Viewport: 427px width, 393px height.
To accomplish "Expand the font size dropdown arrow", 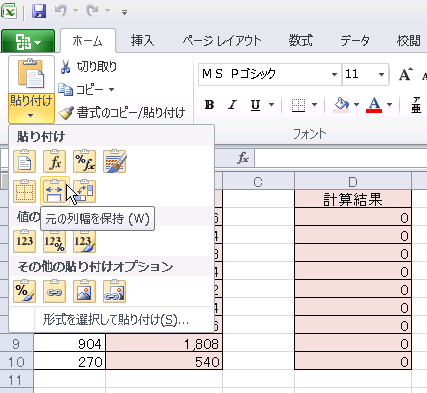I will pos(381,74).
